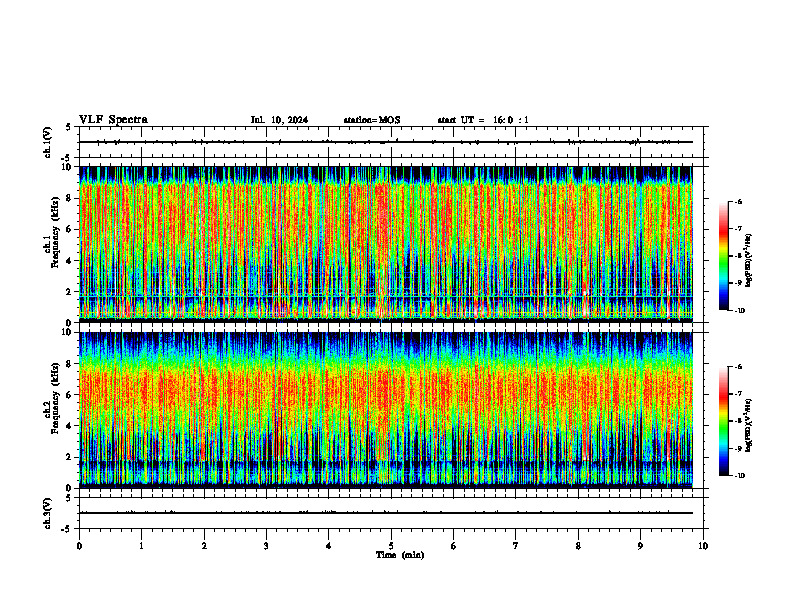Click the "6" kHz tick of ch.2 spectrogram

[x=70, y=395]
